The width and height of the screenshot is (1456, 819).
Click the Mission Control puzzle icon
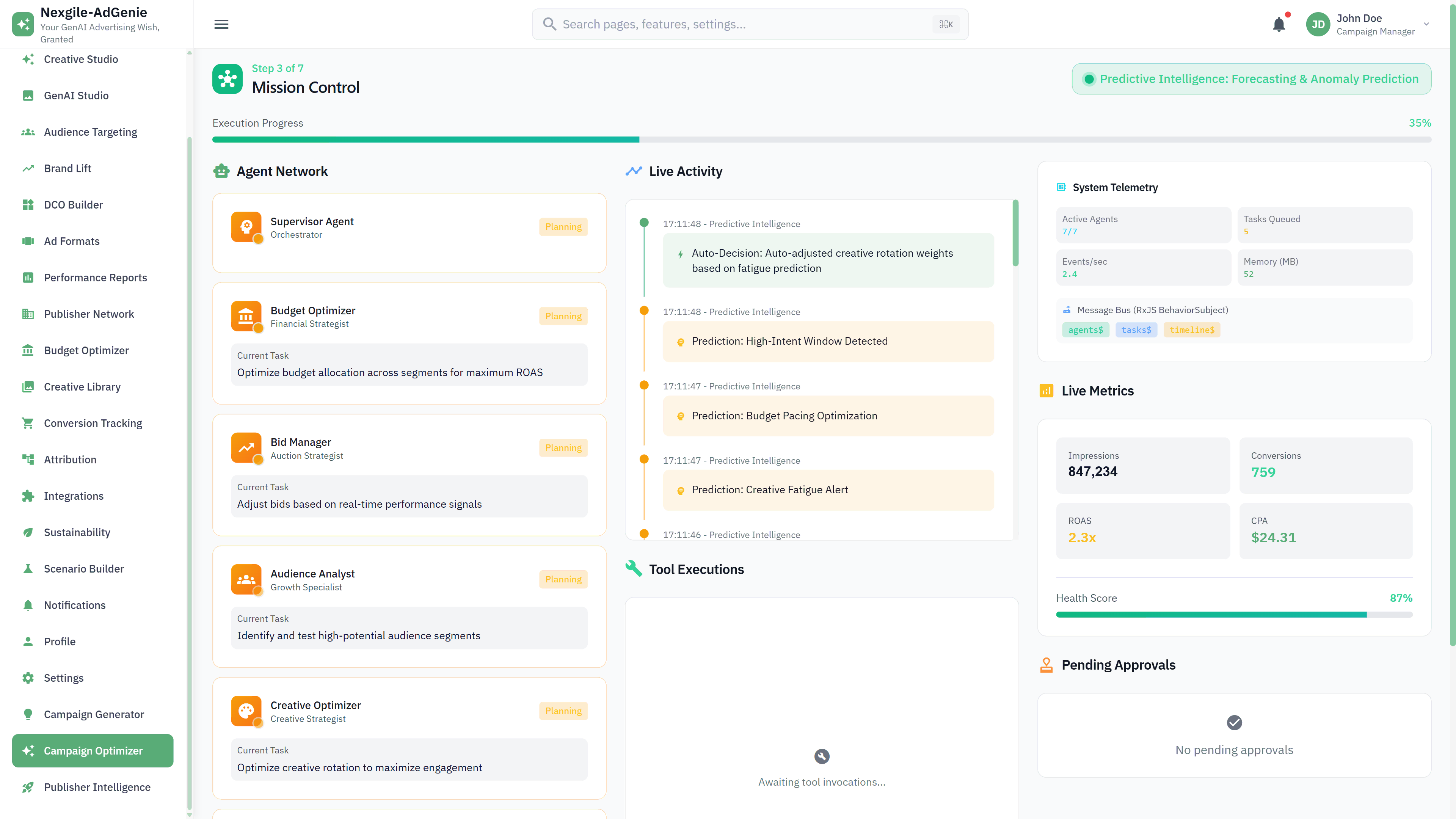click(227, 78)
